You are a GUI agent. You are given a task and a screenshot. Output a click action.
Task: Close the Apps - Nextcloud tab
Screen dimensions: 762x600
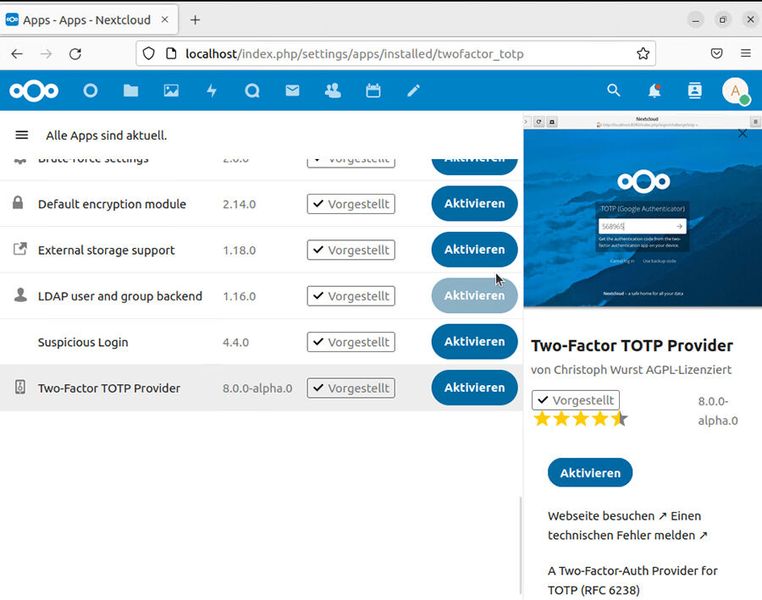click(165, 19)
